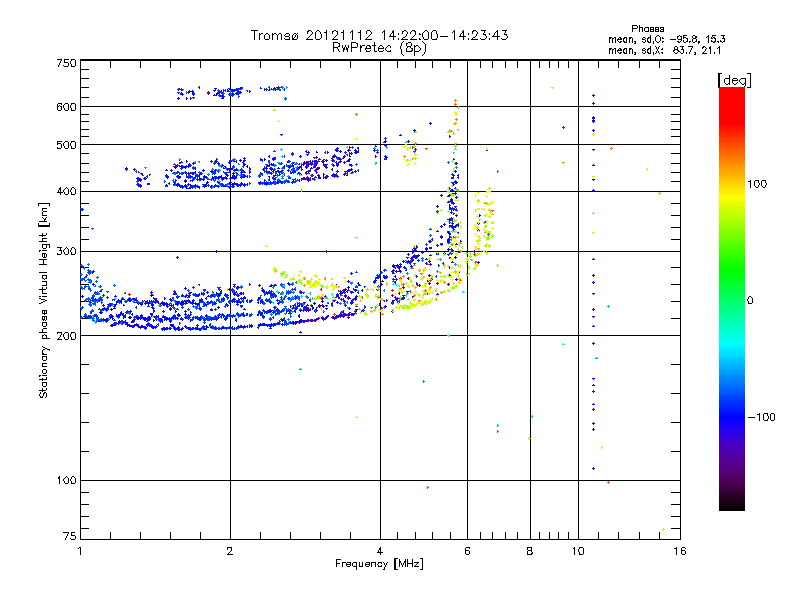The height and width of the screenshot is (600, 800).
Task: Click the y-axis tick label "300"
Action: tap(66, 251)
